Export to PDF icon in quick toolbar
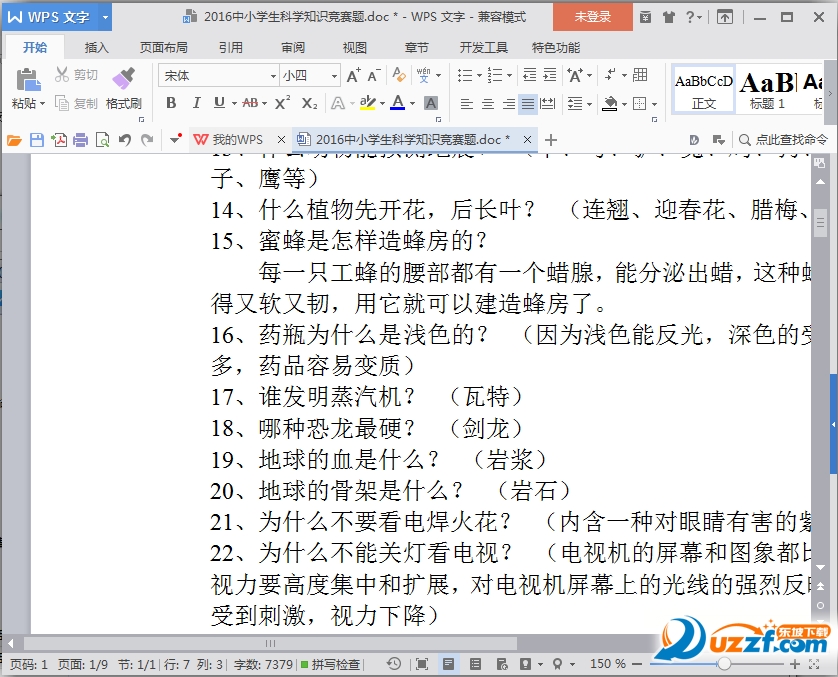 [59, 140]
